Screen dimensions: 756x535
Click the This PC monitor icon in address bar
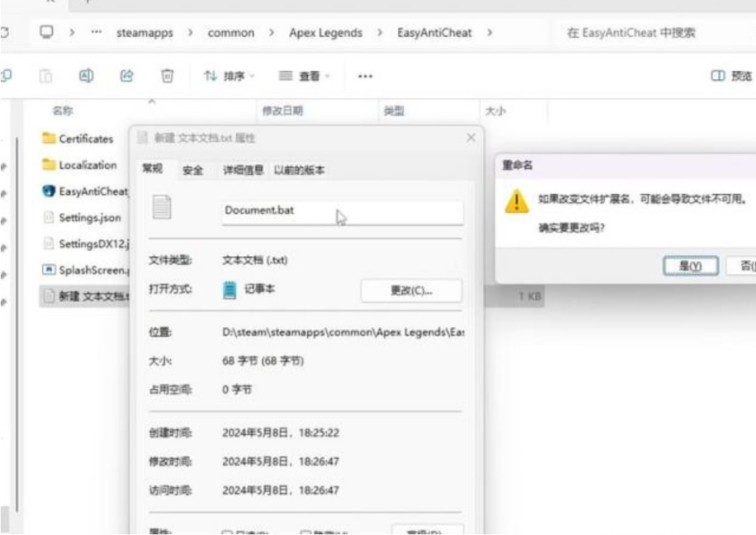click(x=46, y=33)
